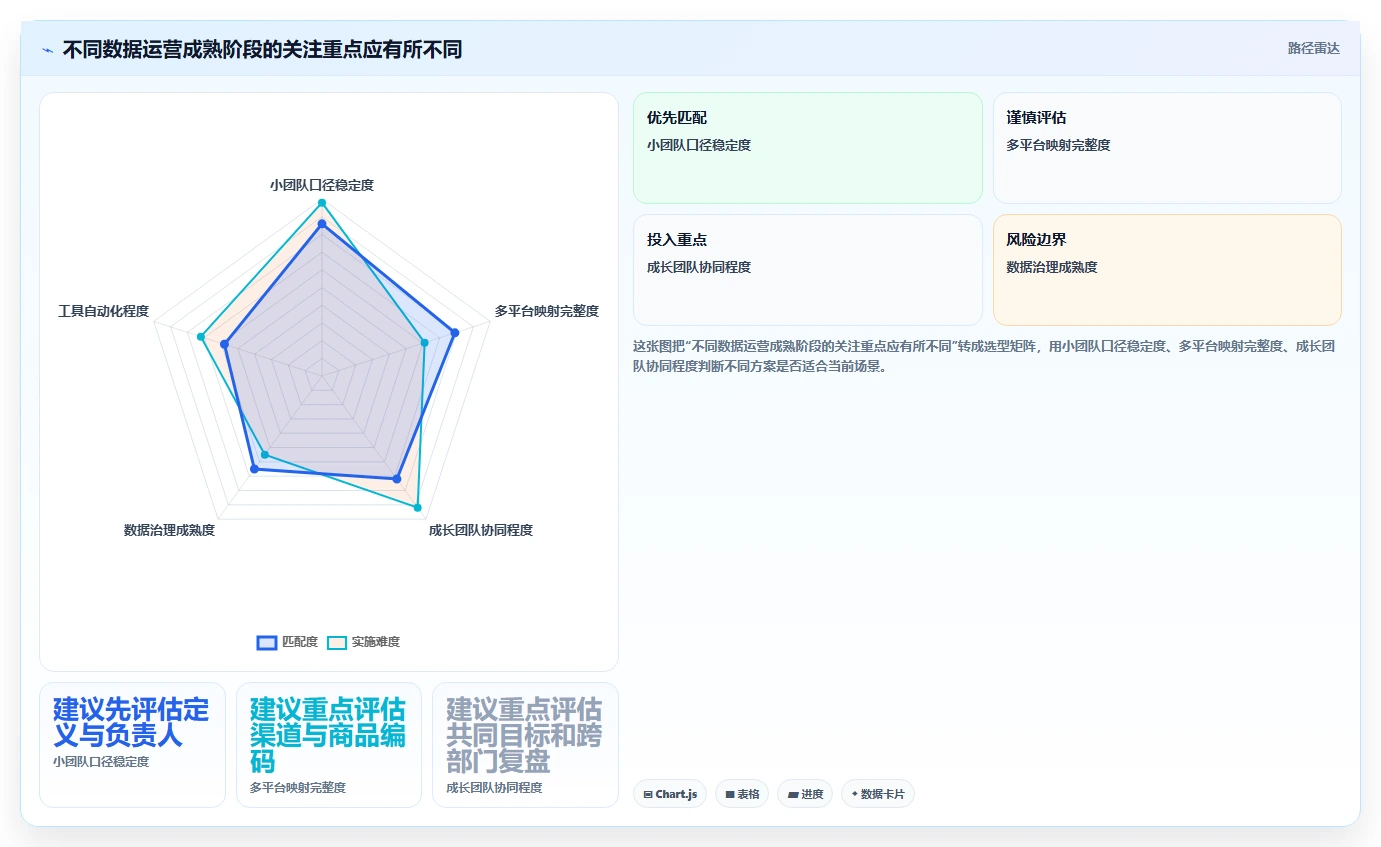Click the description paragraph starting 这张图把
The width and height of the screenshot is (1381, 847).
(986, 356)
